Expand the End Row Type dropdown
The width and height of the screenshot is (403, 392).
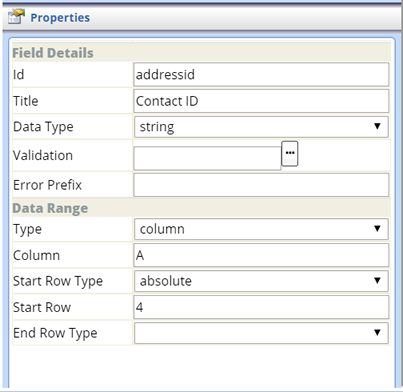click(x=261, y=333)
